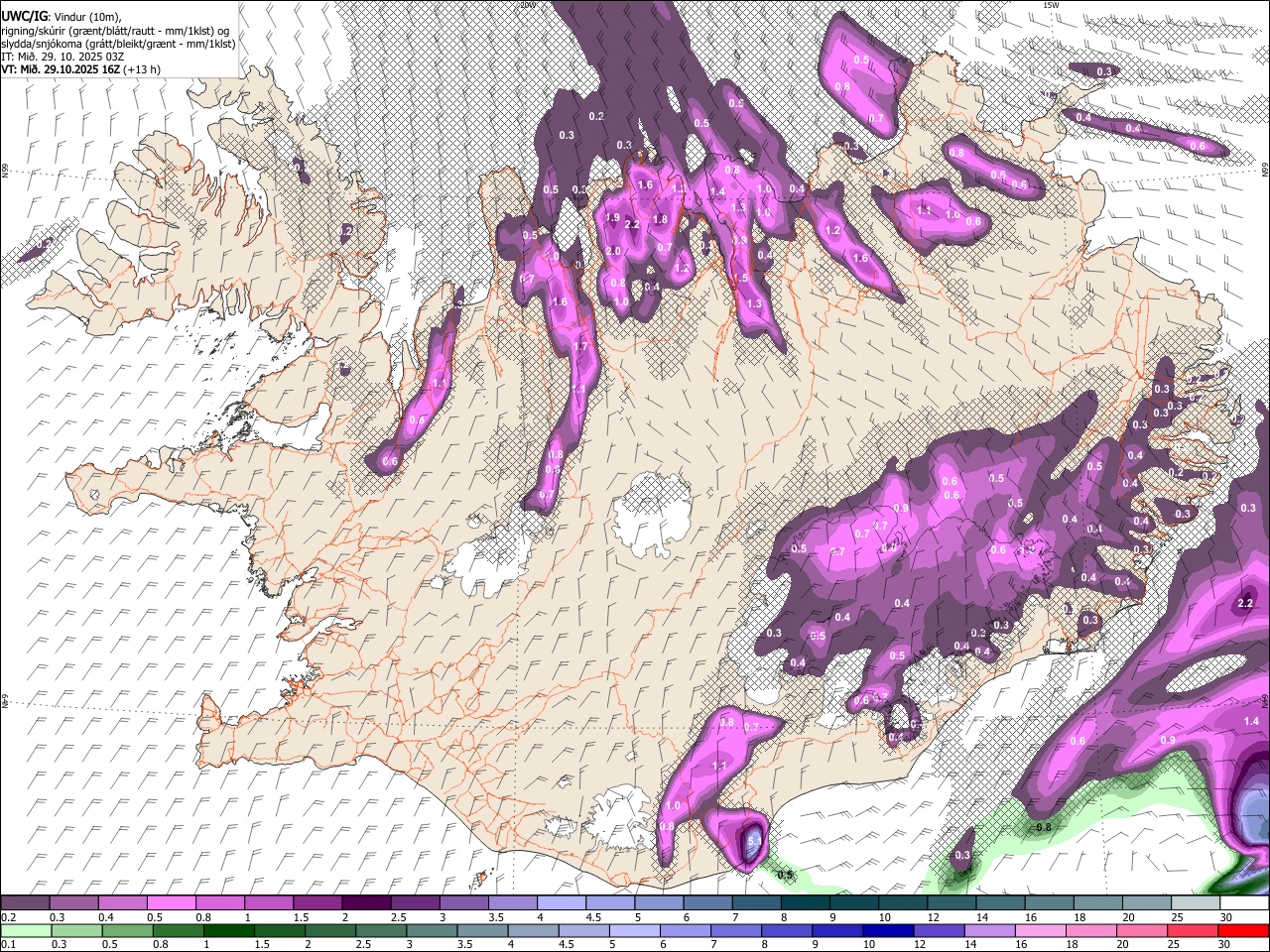
Task: Click the '(+13 h)' forecast offset text
Action: coord(142,69)
